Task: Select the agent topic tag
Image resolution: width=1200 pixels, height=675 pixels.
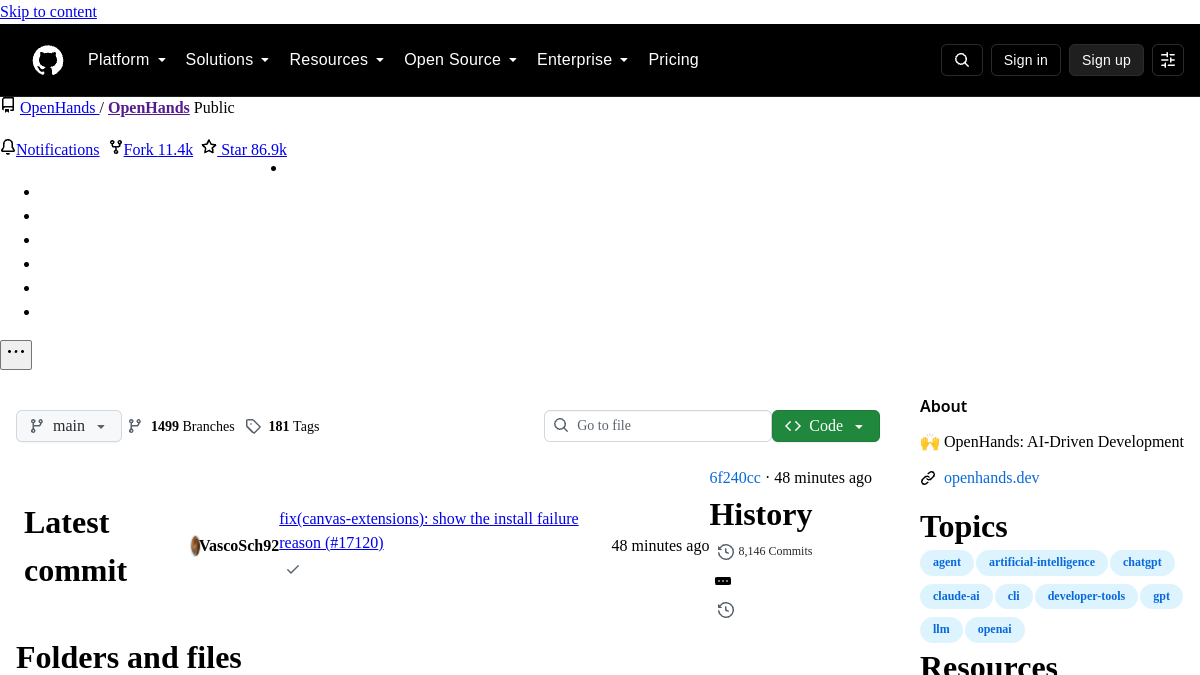Action: coord(947,563)
